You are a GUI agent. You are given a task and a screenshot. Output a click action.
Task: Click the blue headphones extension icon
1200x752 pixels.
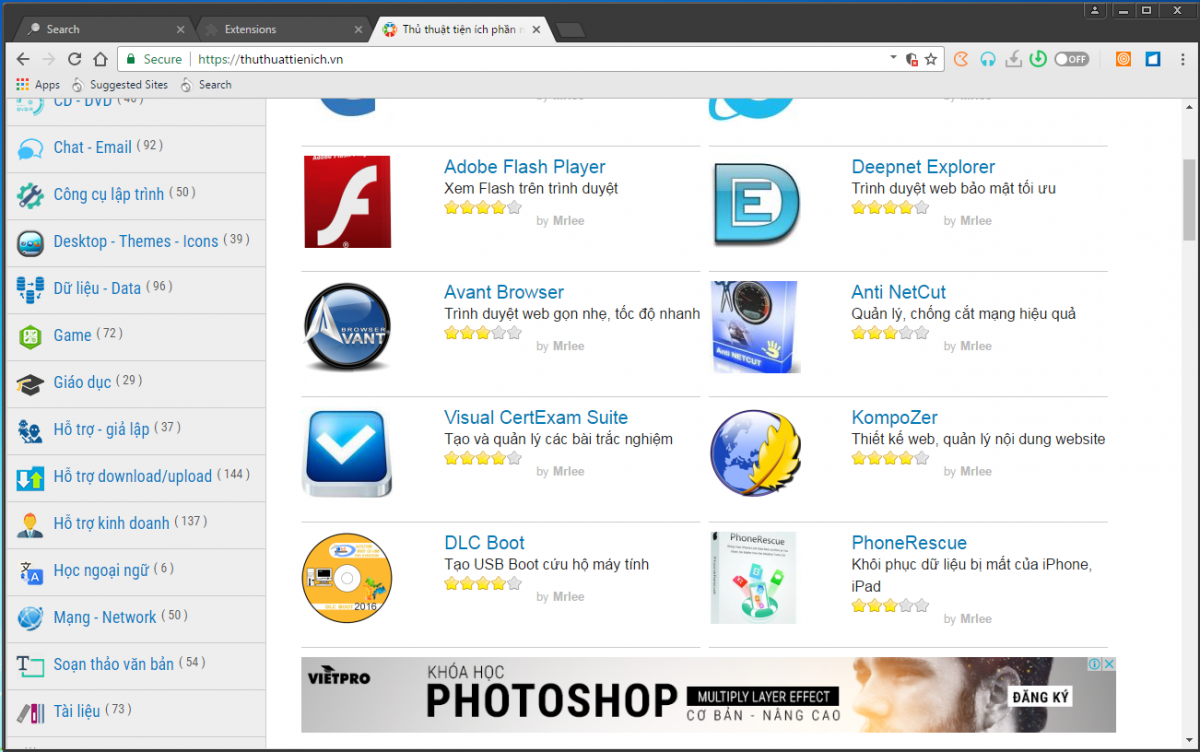[x=988, y=59]
